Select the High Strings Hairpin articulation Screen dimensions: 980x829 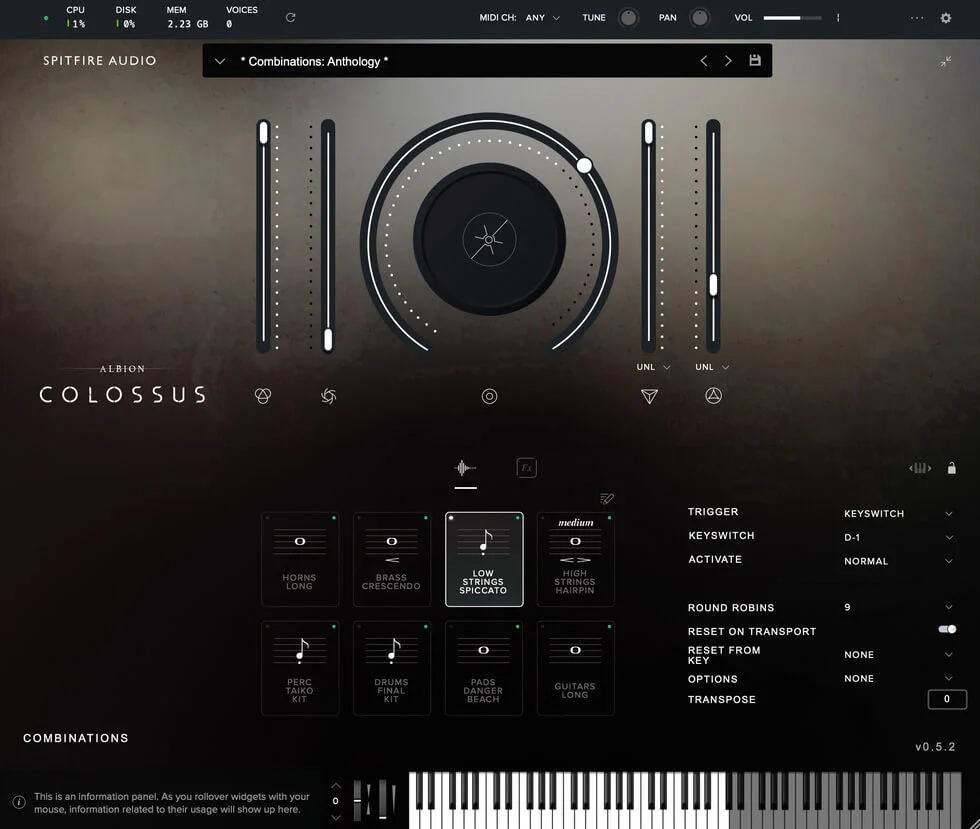click(576, 560)
